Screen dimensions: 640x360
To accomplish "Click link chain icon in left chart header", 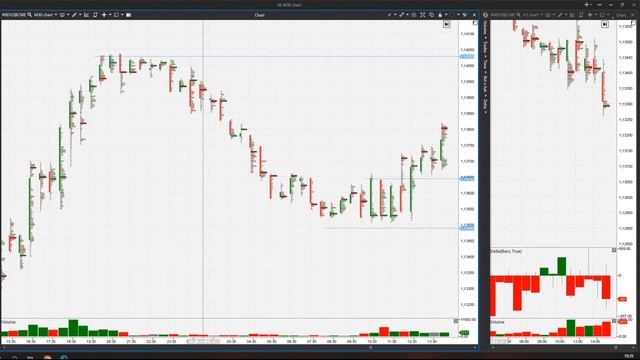I will tap(401, 15).
